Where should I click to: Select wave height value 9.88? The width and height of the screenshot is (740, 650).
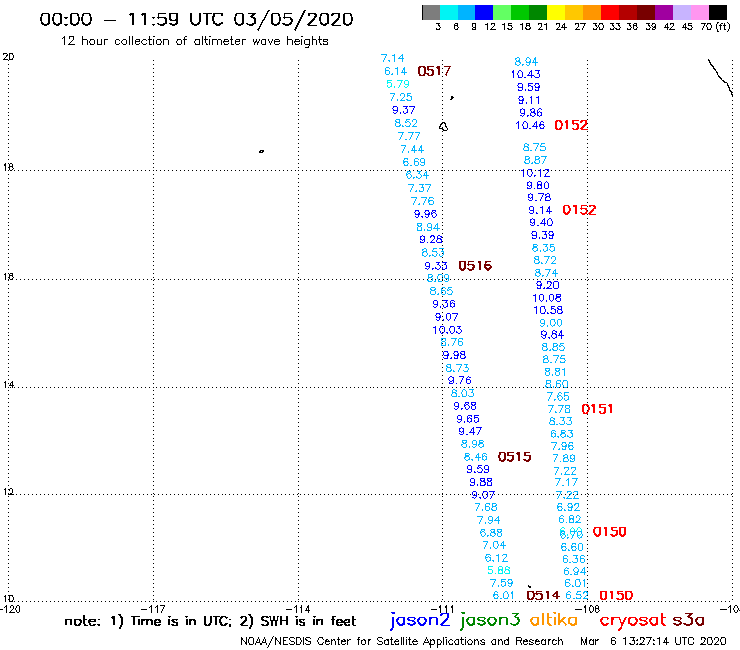coord(481,482)
